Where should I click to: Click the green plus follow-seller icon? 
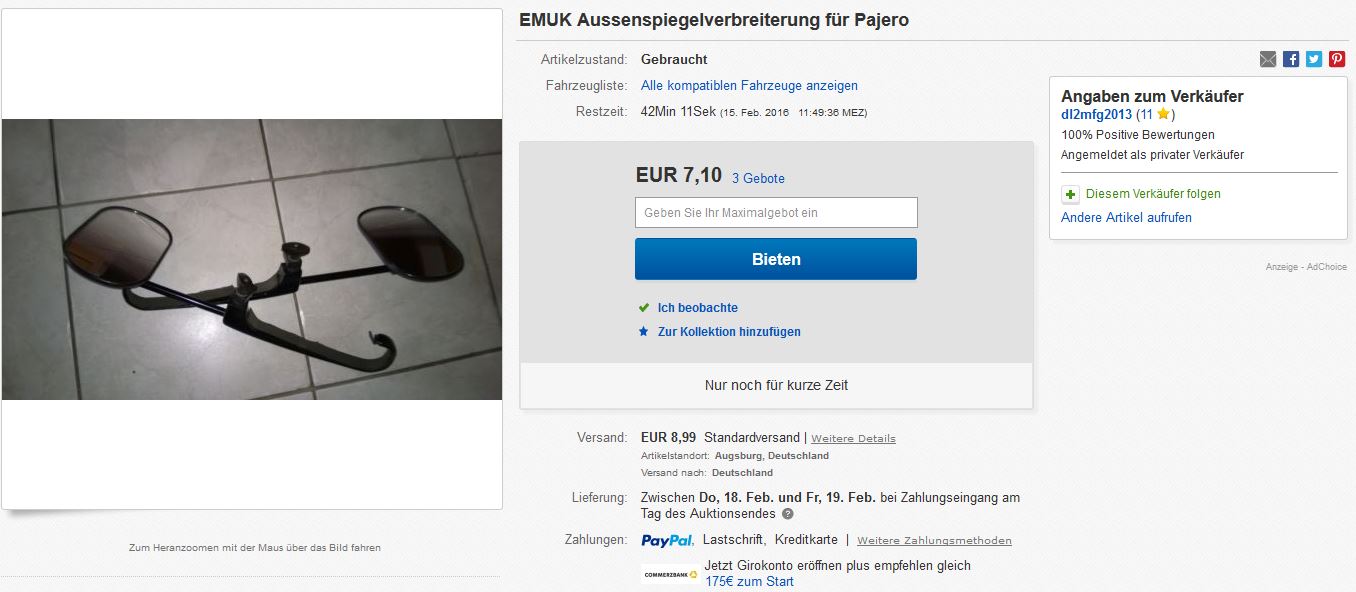[x=1070, y=194]
